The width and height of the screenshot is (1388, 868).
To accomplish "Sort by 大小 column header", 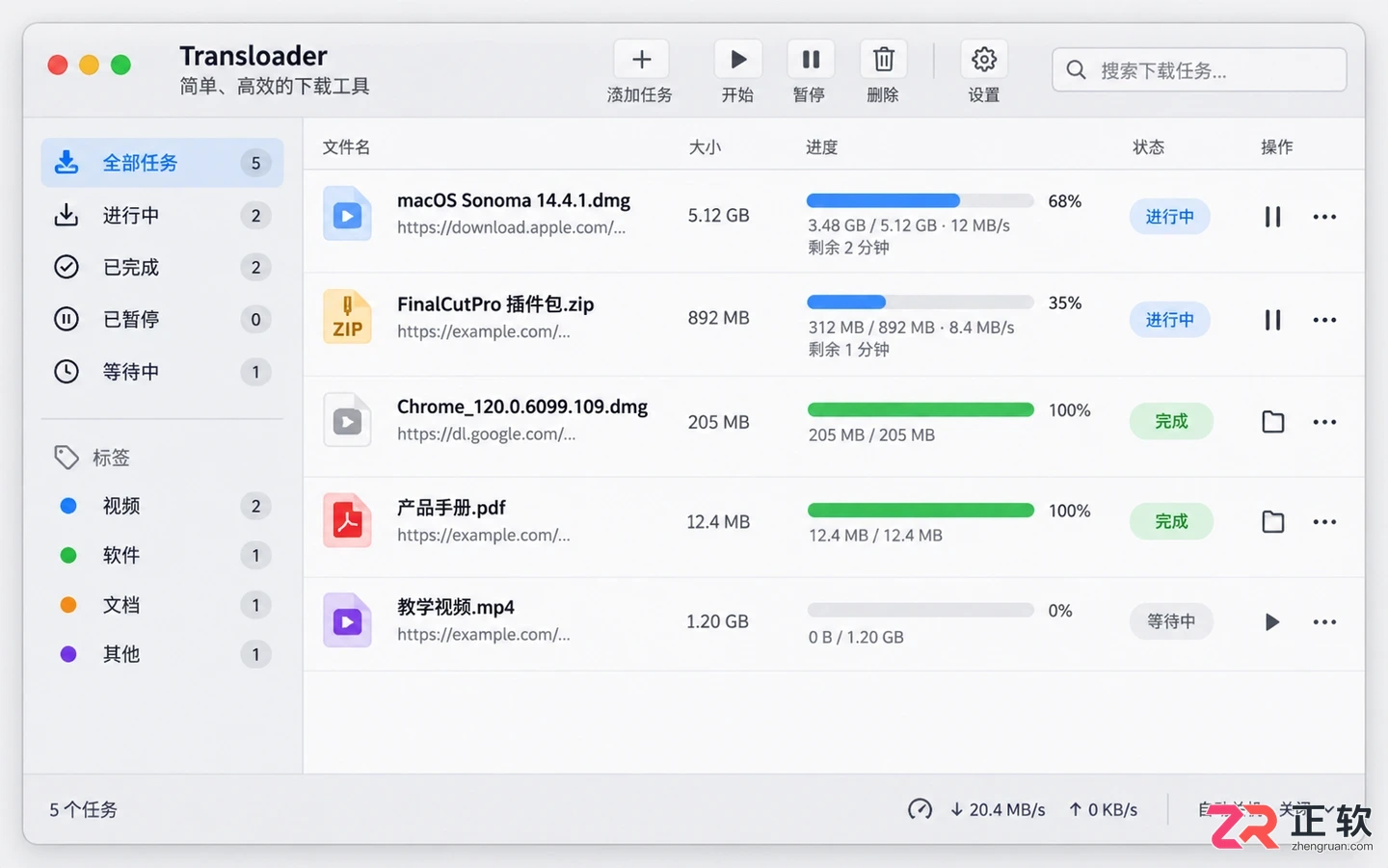I will pyautogui.click(x=705, y=147).
